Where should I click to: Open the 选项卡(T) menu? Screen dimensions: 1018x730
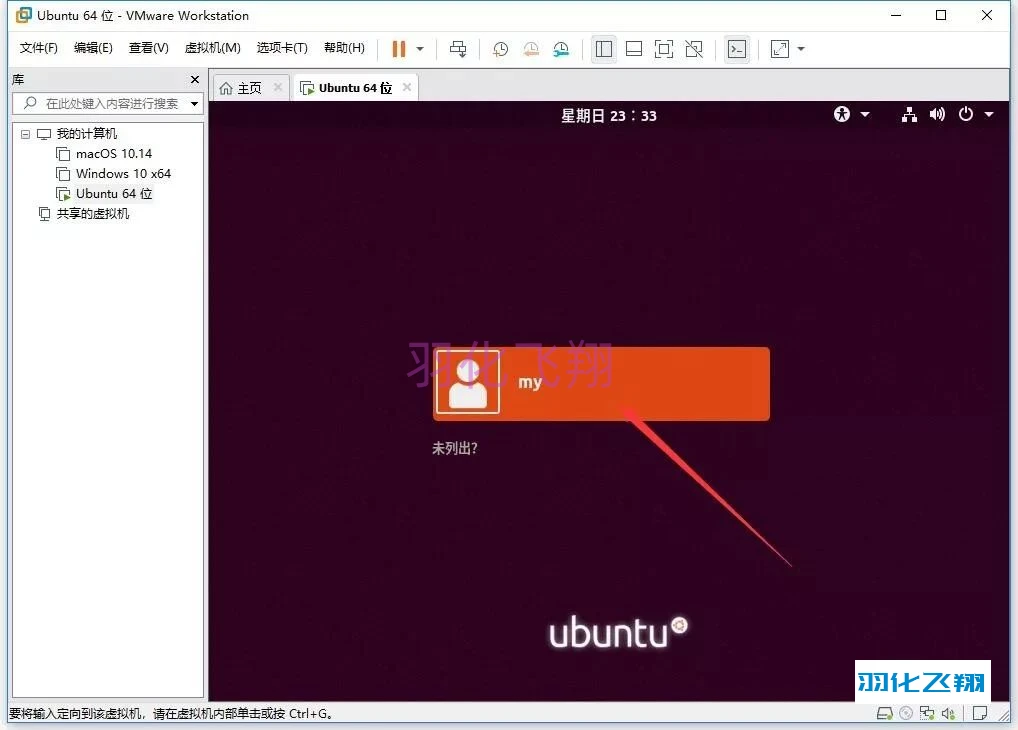click(282, 48)
